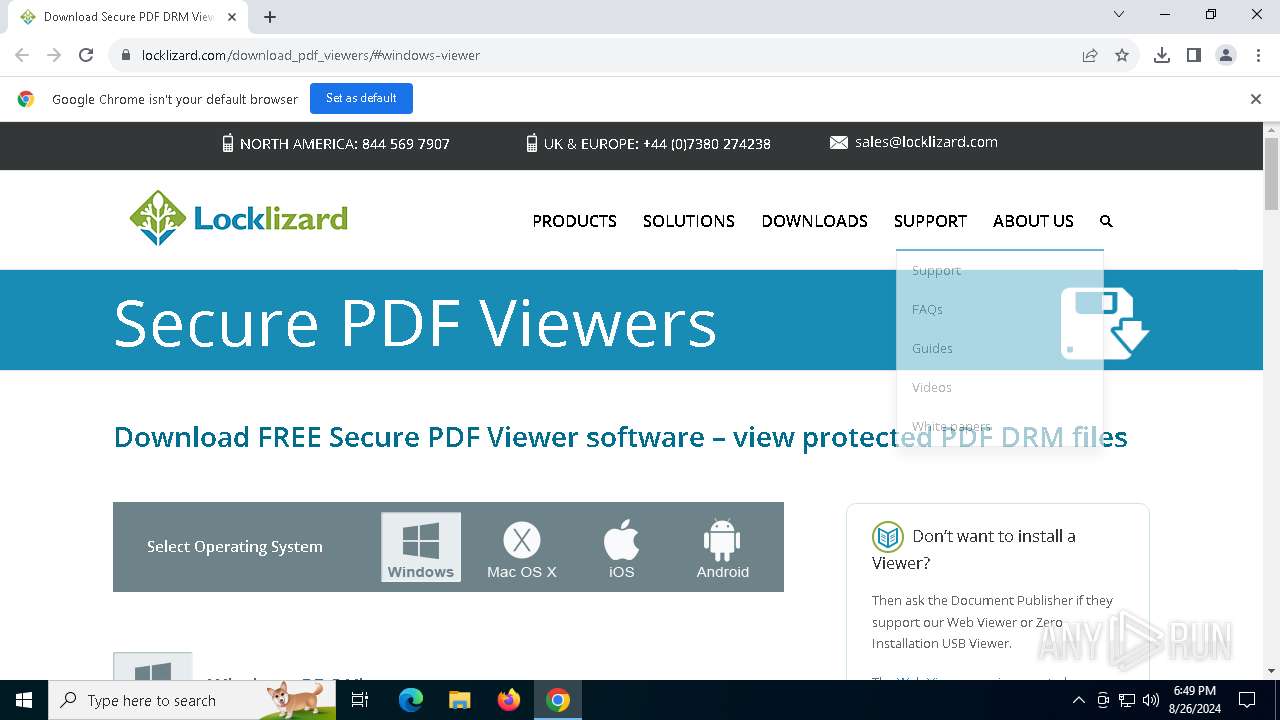The height and width of the screenshot is (720, 1280).
Task: Open DOWNLOADS menu
Action: 814,221
